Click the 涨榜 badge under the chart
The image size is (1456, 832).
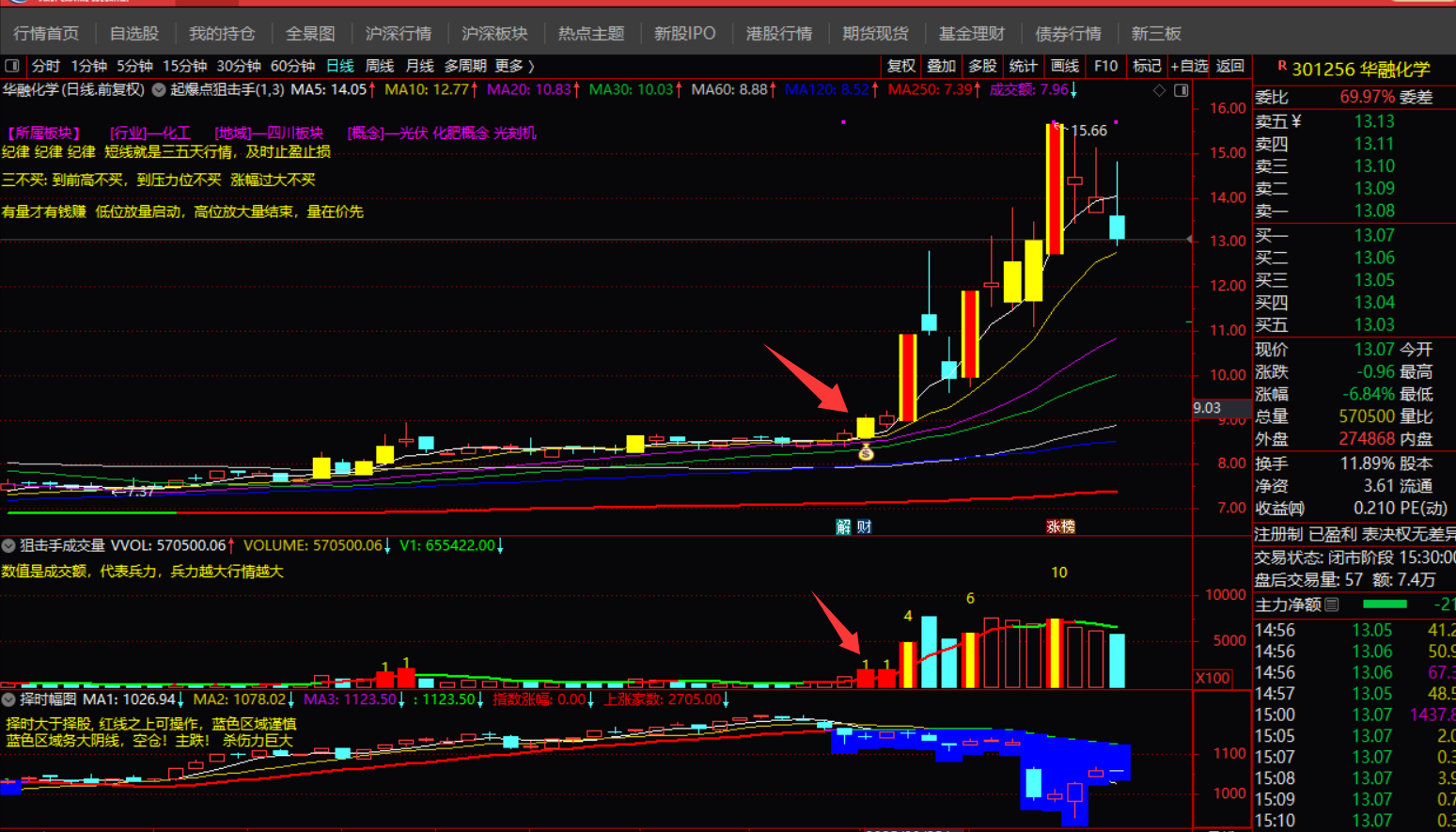click(1060, 526)
